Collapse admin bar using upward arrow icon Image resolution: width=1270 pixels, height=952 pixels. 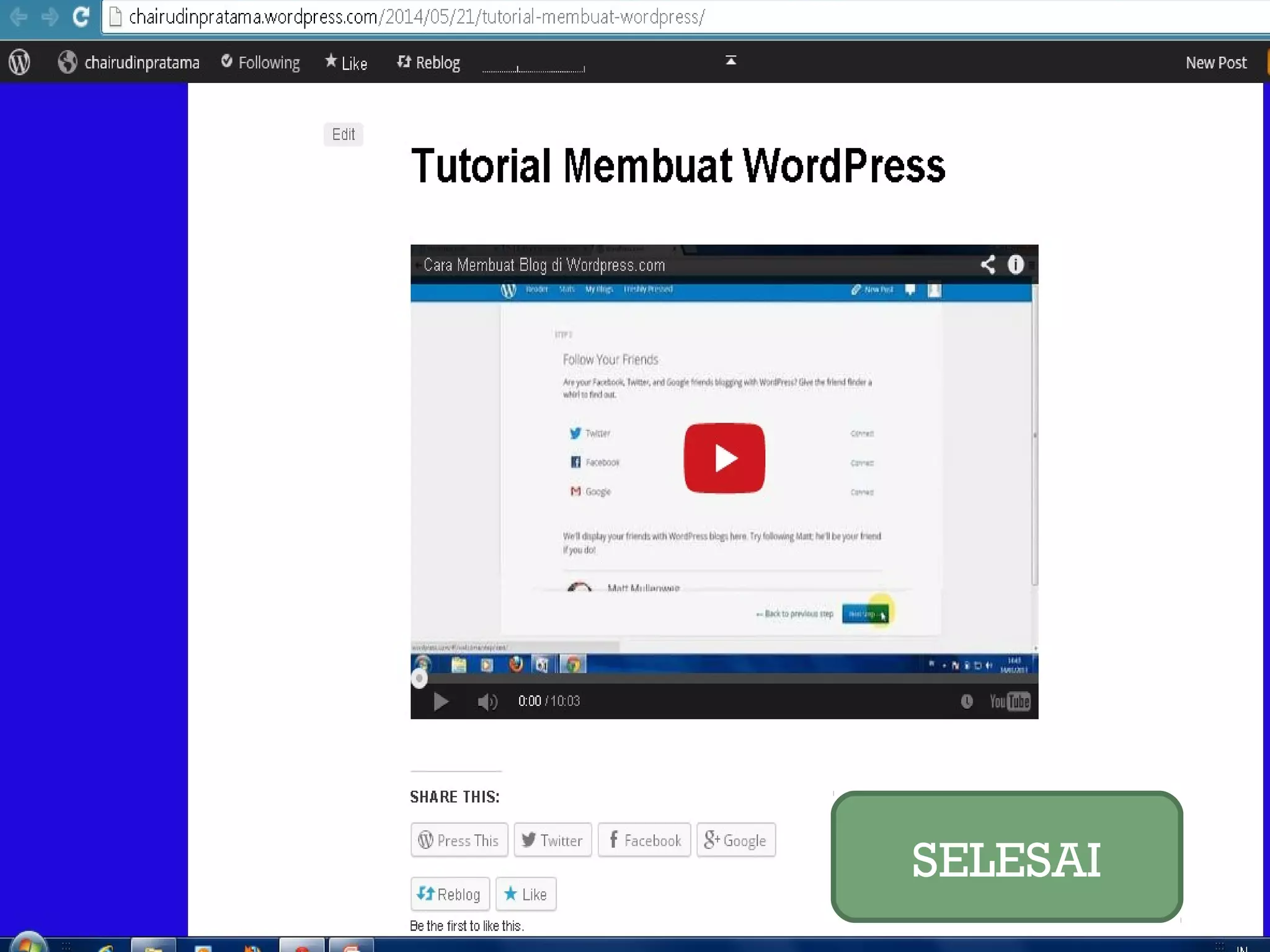click(x=730, y=60)
